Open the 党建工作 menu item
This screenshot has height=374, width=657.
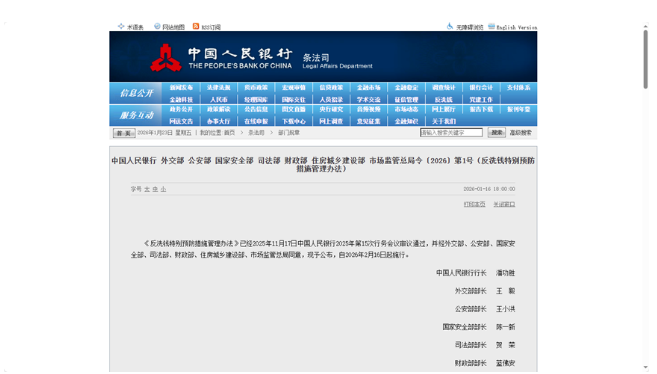(x=481, y=100)
